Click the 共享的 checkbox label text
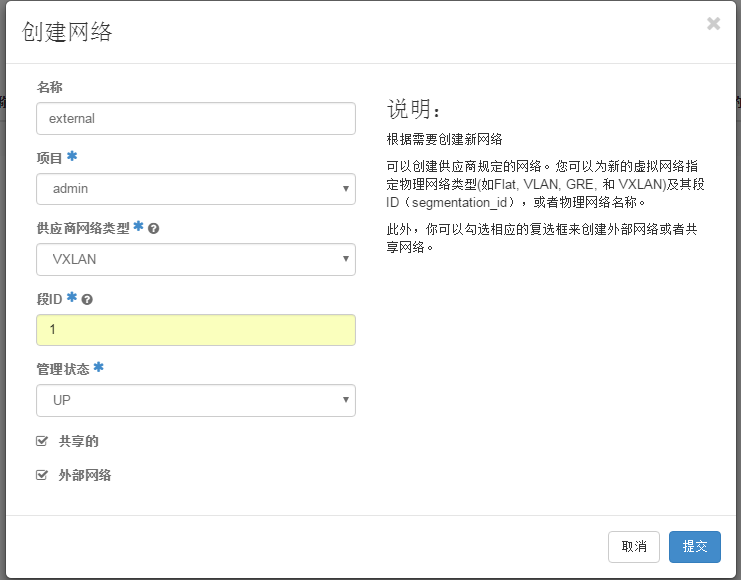This screenshot has width=741, height=580. coord(78,441)
